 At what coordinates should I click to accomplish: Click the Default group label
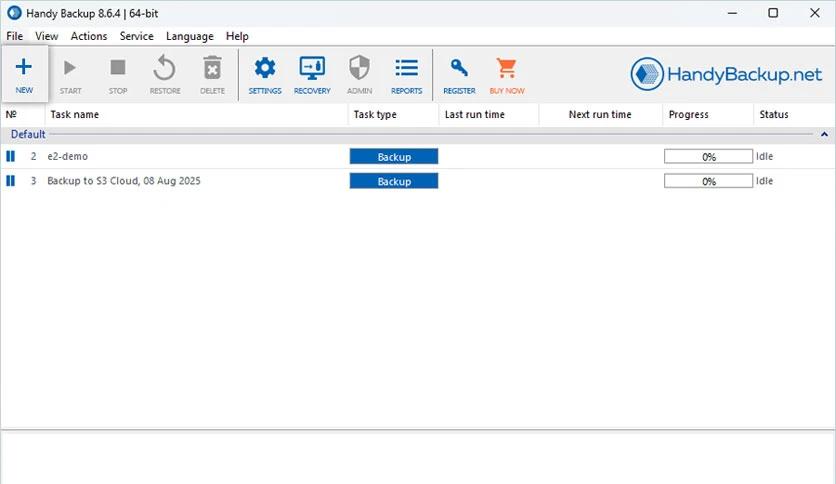tap(28, 134)
